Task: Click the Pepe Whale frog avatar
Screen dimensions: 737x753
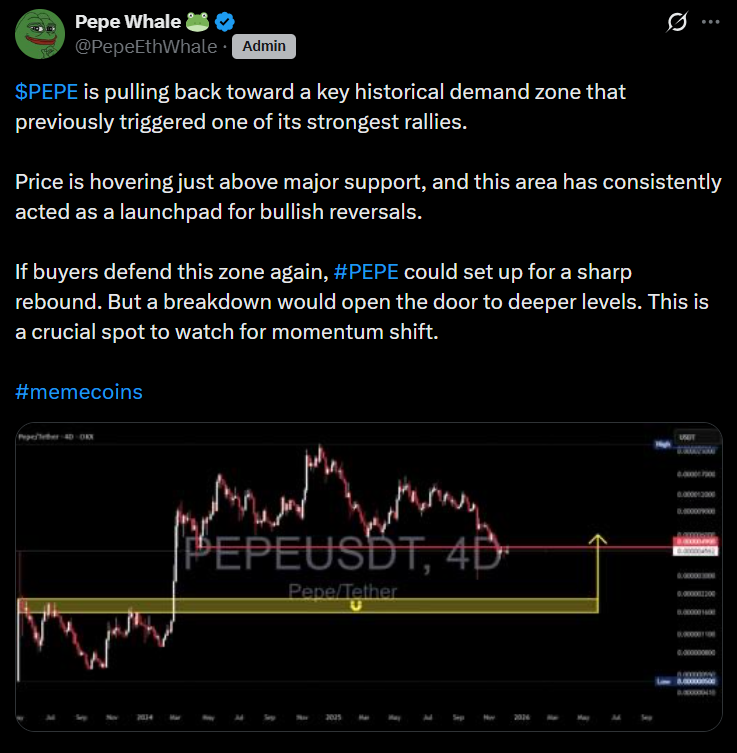Action: tap(37, 33)
